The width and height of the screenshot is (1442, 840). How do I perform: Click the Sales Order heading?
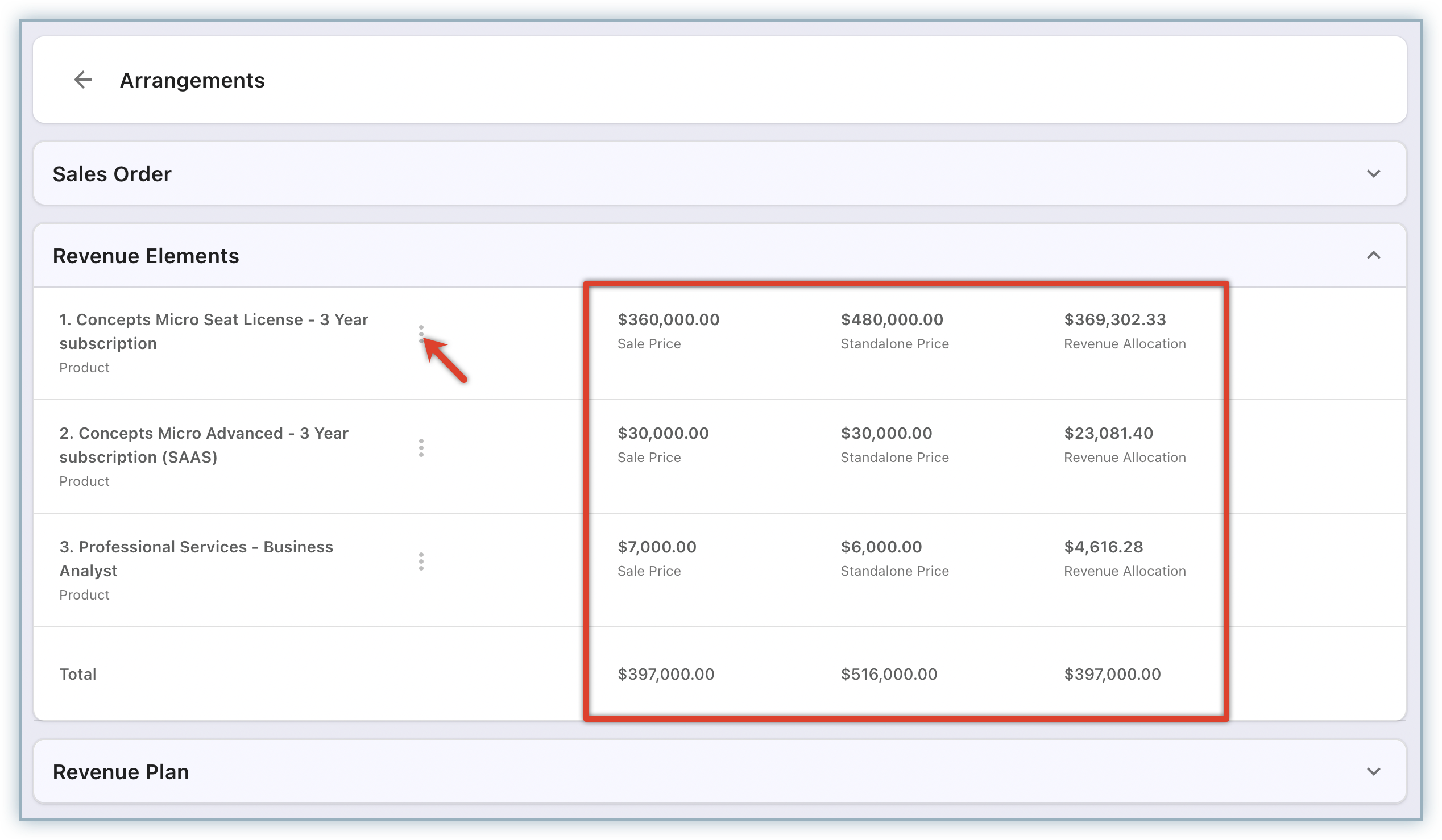point(112,174)
